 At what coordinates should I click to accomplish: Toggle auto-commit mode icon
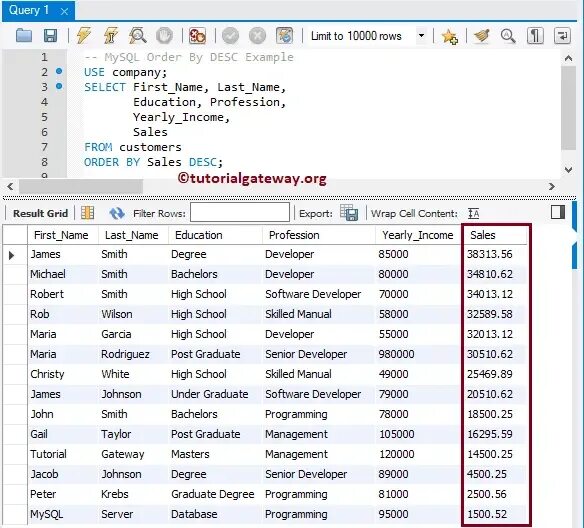(285, 36)
